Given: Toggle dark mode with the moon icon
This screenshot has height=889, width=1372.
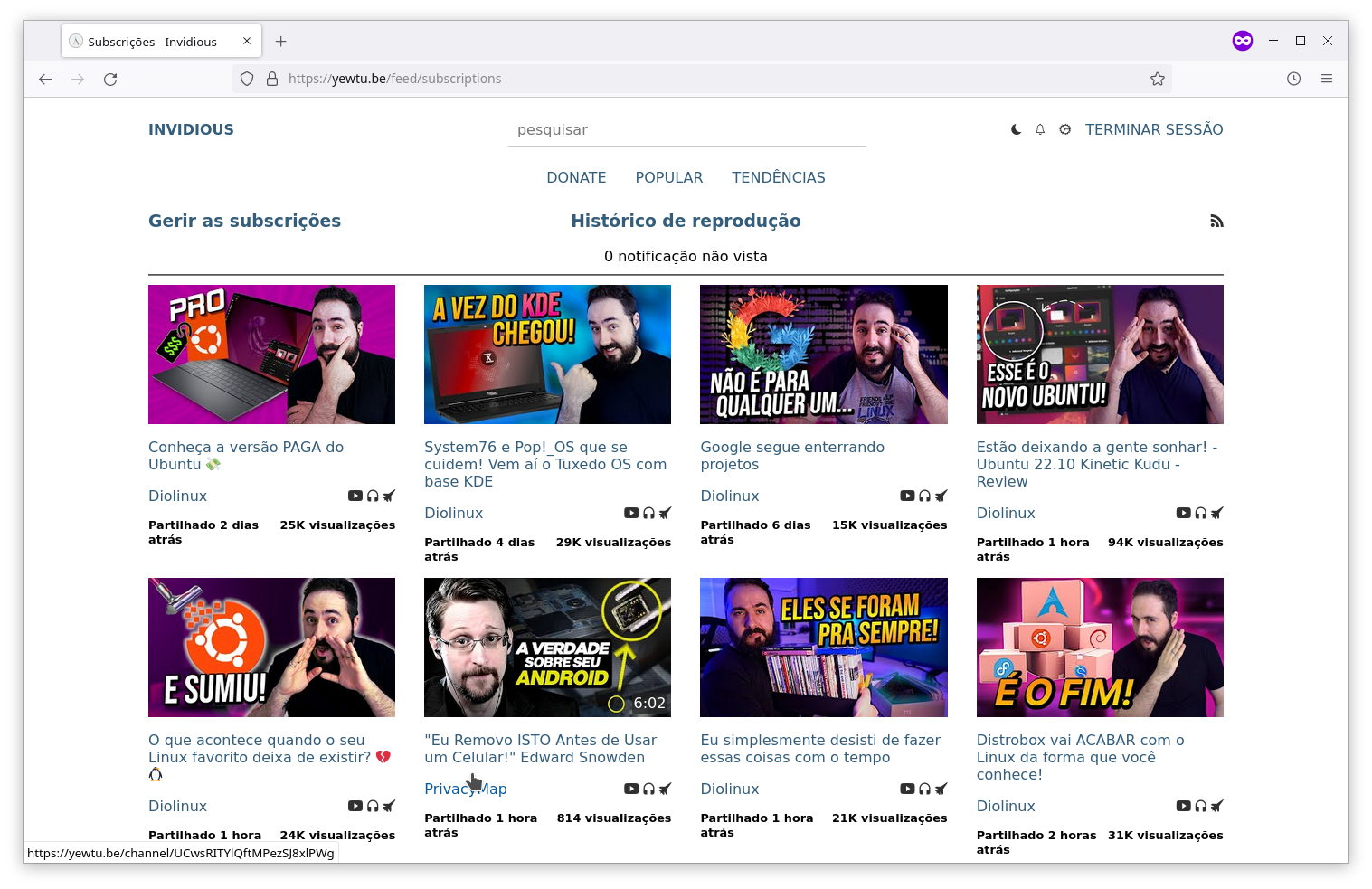Looking at the screenshot, I should coord(1016,129).
